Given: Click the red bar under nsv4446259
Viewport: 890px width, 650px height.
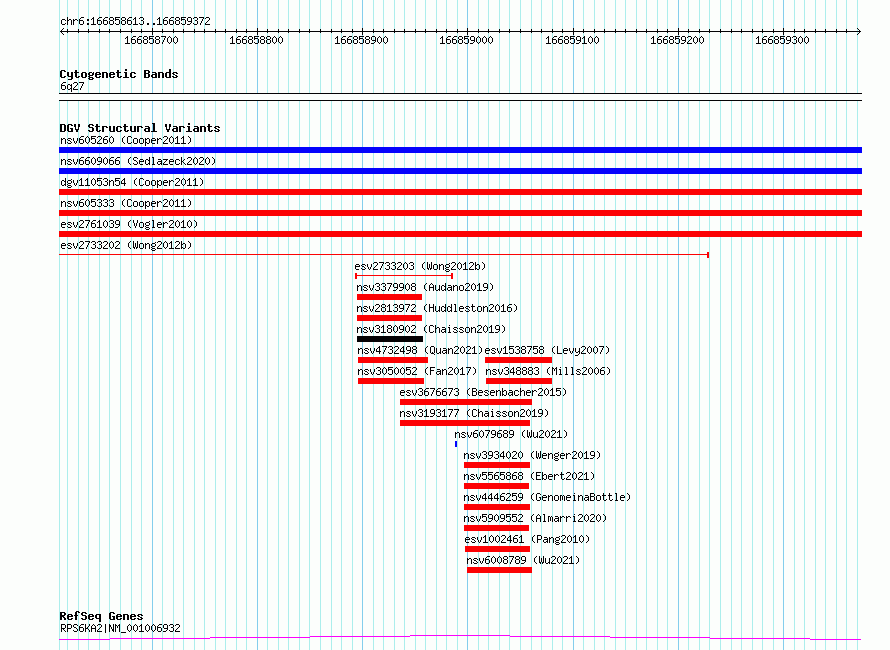Looking at the screenshot, I should (497, 507).
